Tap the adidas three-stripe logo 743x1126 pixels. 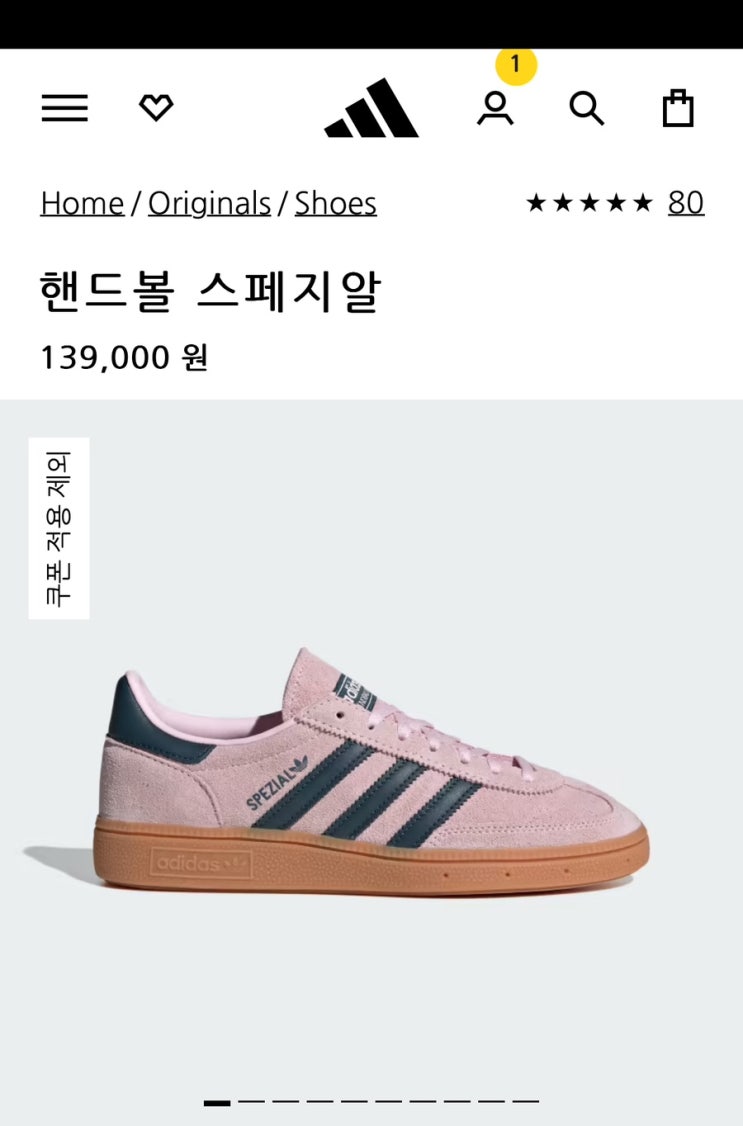point(371,108)
